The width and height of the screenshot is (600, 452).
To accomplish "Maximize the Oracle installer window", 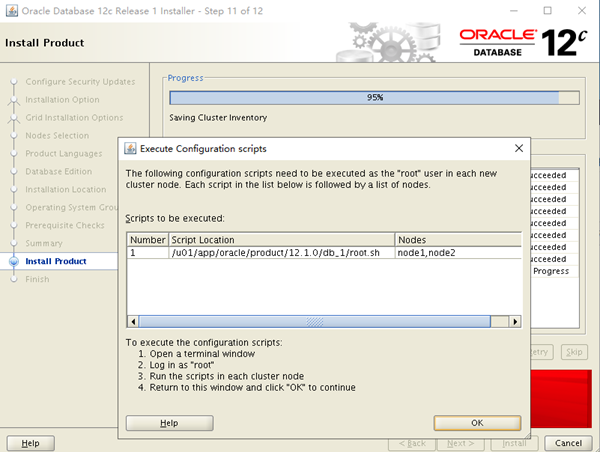I will [548, 11].
